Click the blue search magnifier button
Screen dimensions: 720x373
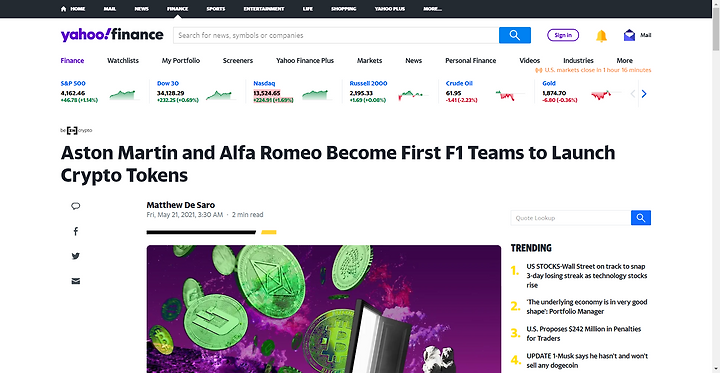515,35
